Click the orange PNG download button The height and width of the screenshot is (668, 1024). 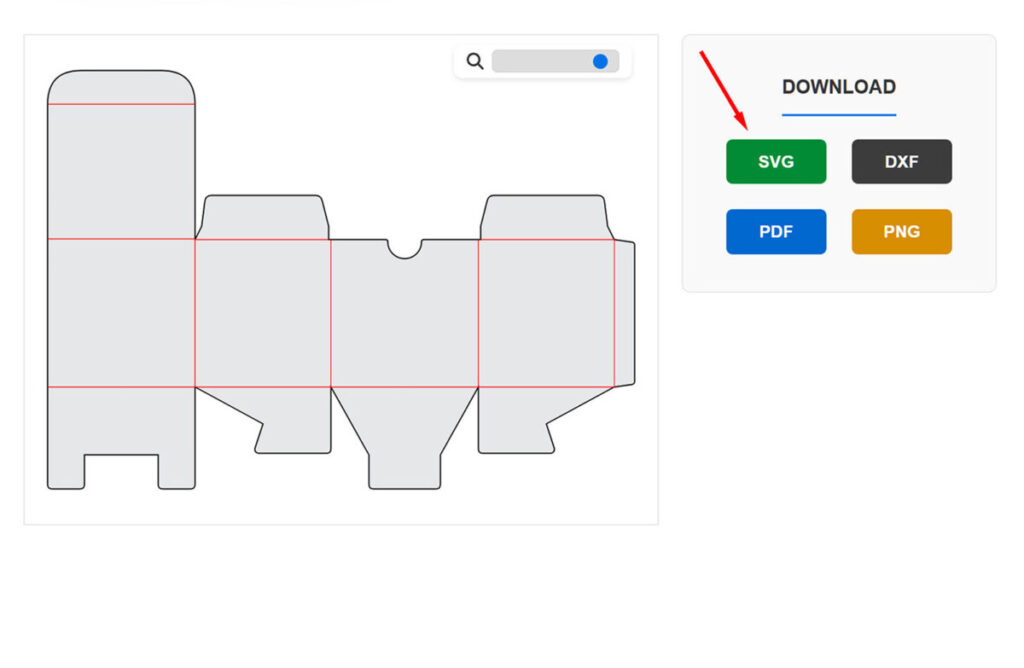tap(901, 232)
